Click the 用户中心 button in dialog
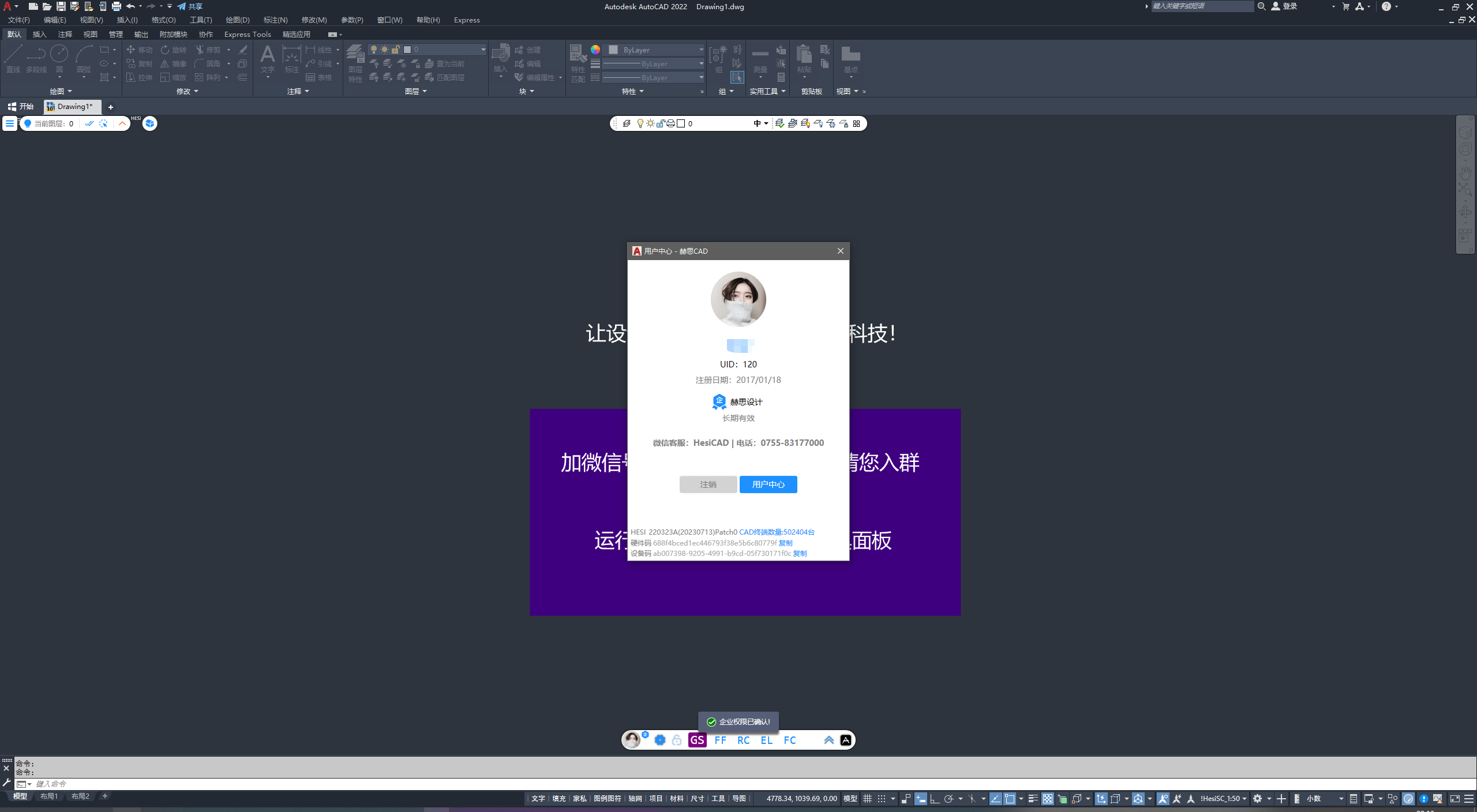The width and height of the screenshot is (1477, 812). (768, 484)
